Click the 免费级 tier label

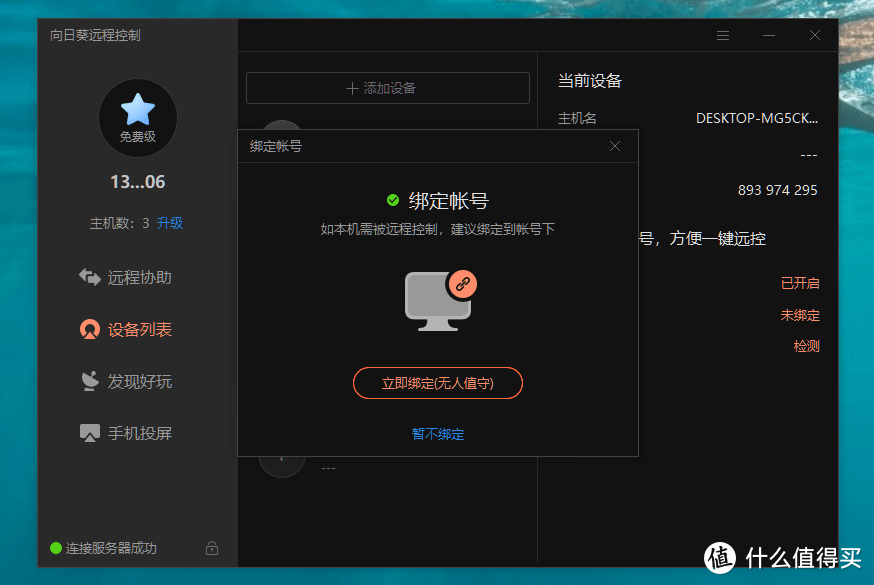[x=138, y=136]
